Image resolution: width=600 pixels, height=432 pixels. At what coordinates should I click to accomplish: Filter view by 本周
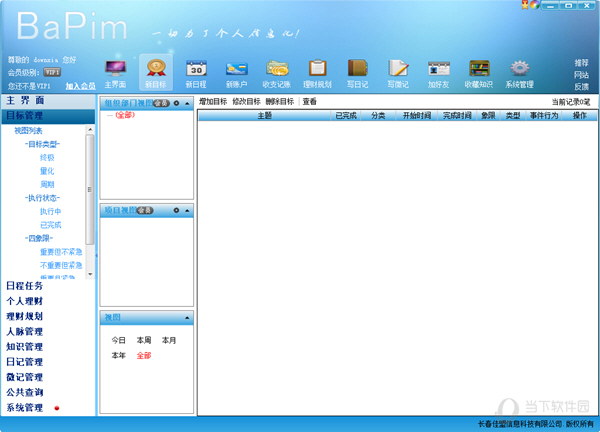click(x=144, y=340)
